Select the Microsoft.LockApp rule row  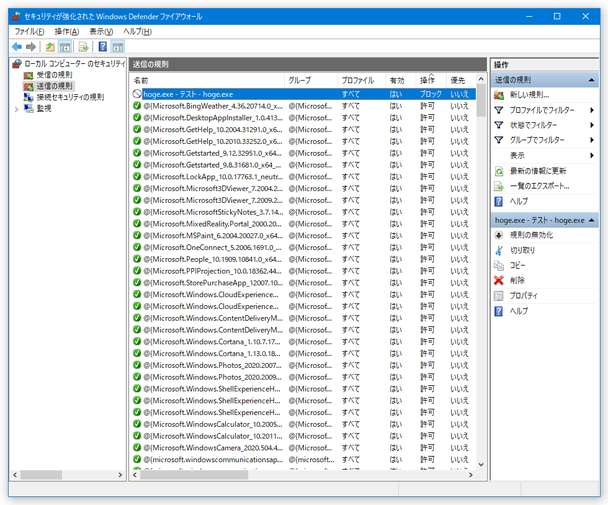point(304,176)
